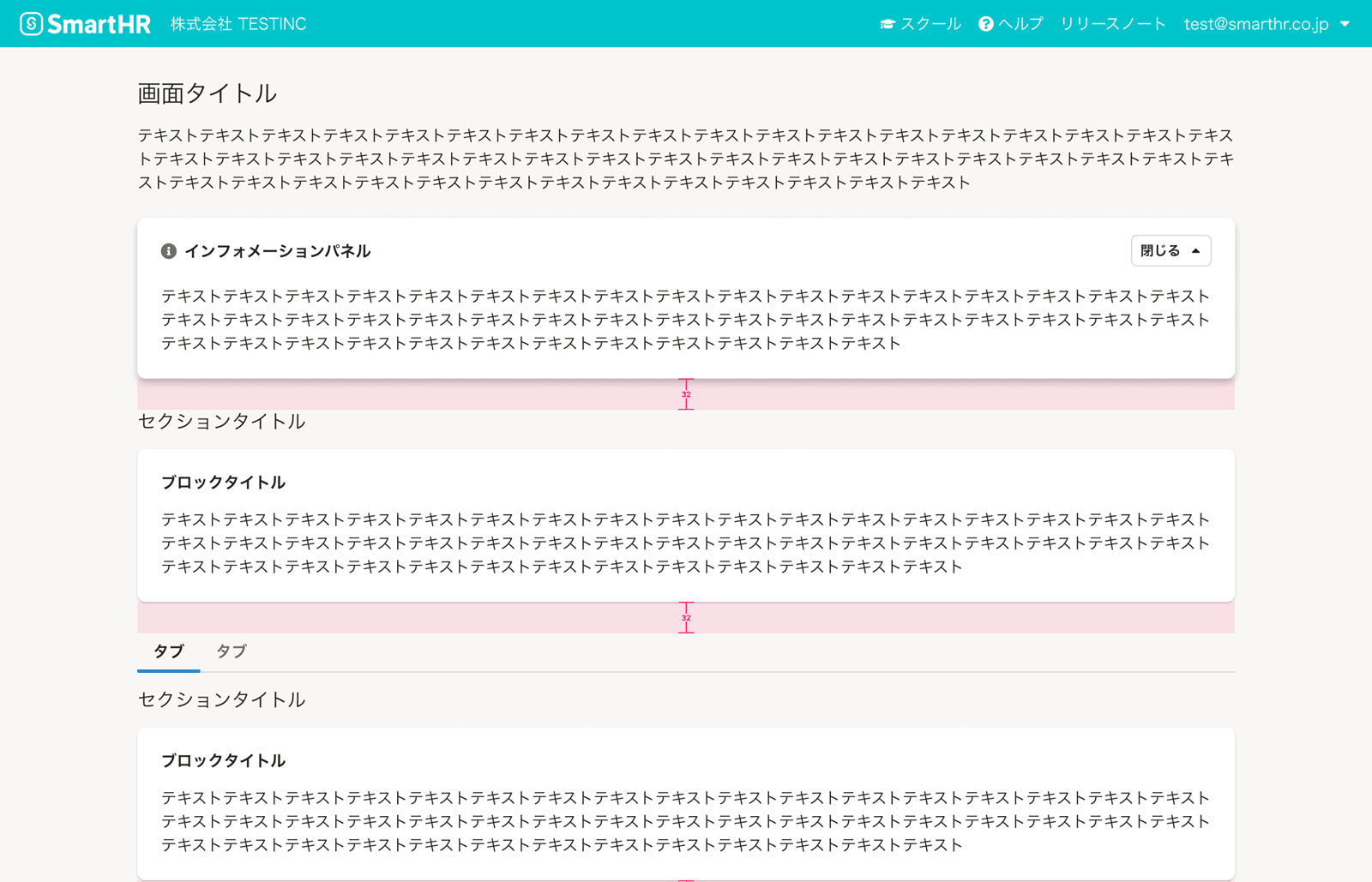Click the graduation cap school icon
Image resolution: width=1372 pixels, height=882 pixels.
888,24
